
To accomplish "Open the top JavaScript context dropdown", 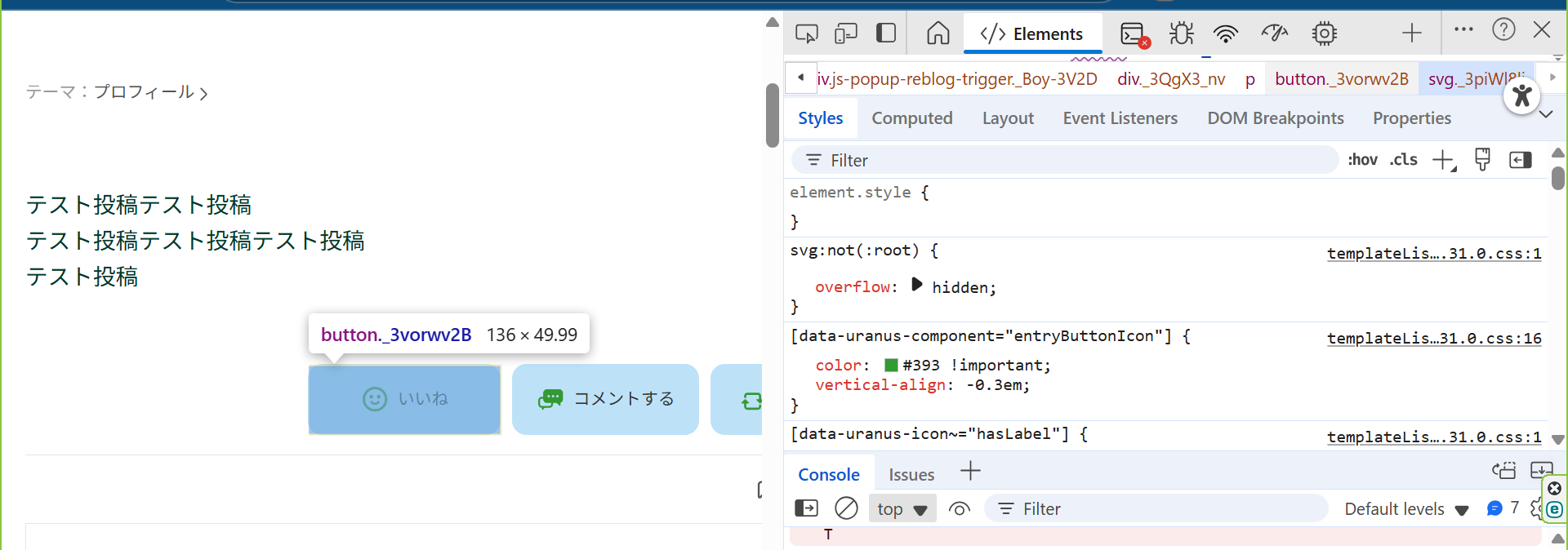I will click(902, 509).
